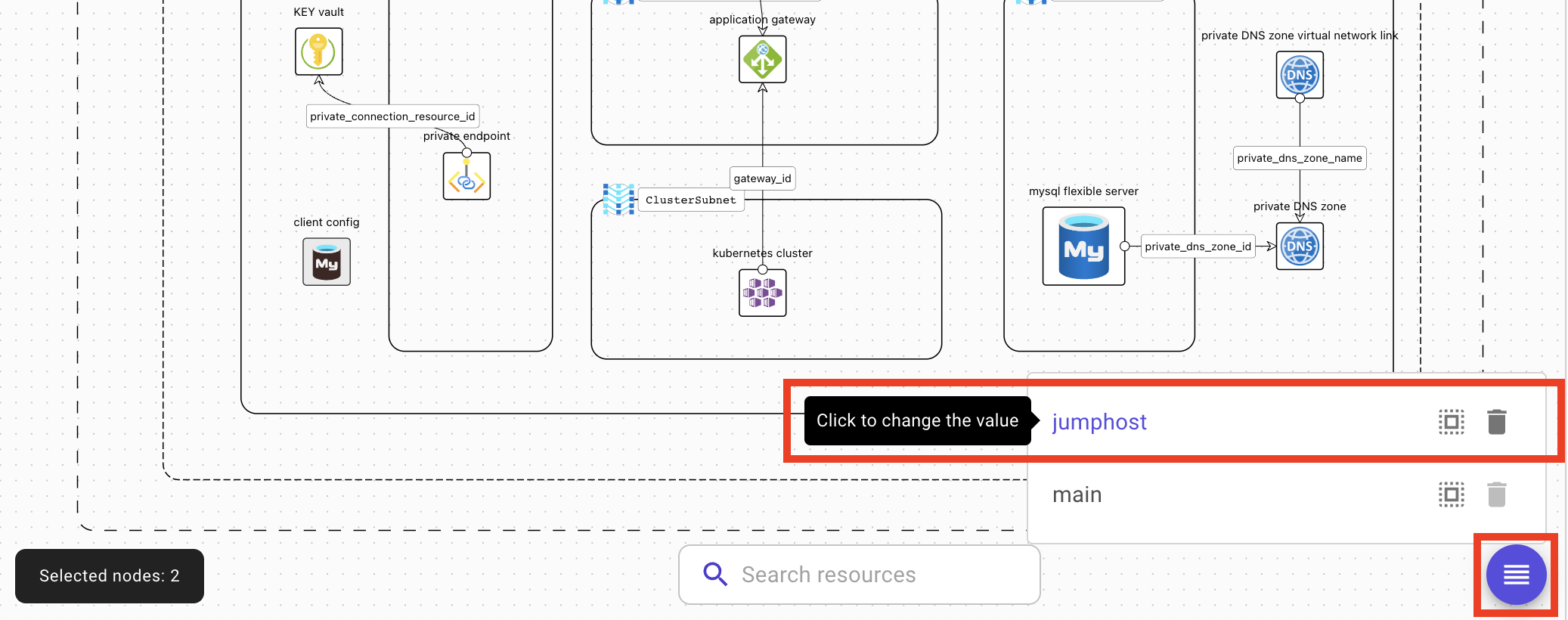
Task: Open the round purple menu button
Action: [1516, 575]
